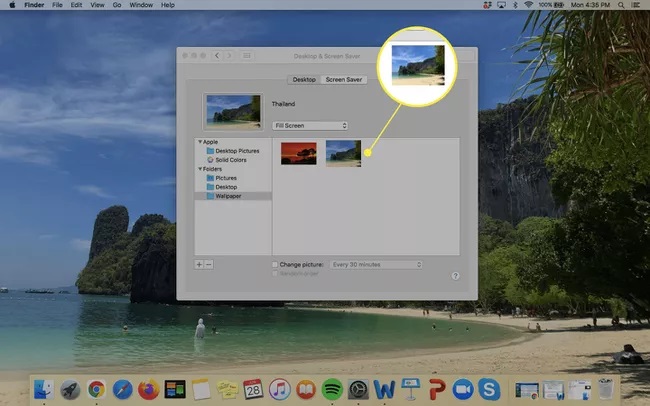The image size is (650, 406).
Task: Open the View menu
Action: point(97,5)
